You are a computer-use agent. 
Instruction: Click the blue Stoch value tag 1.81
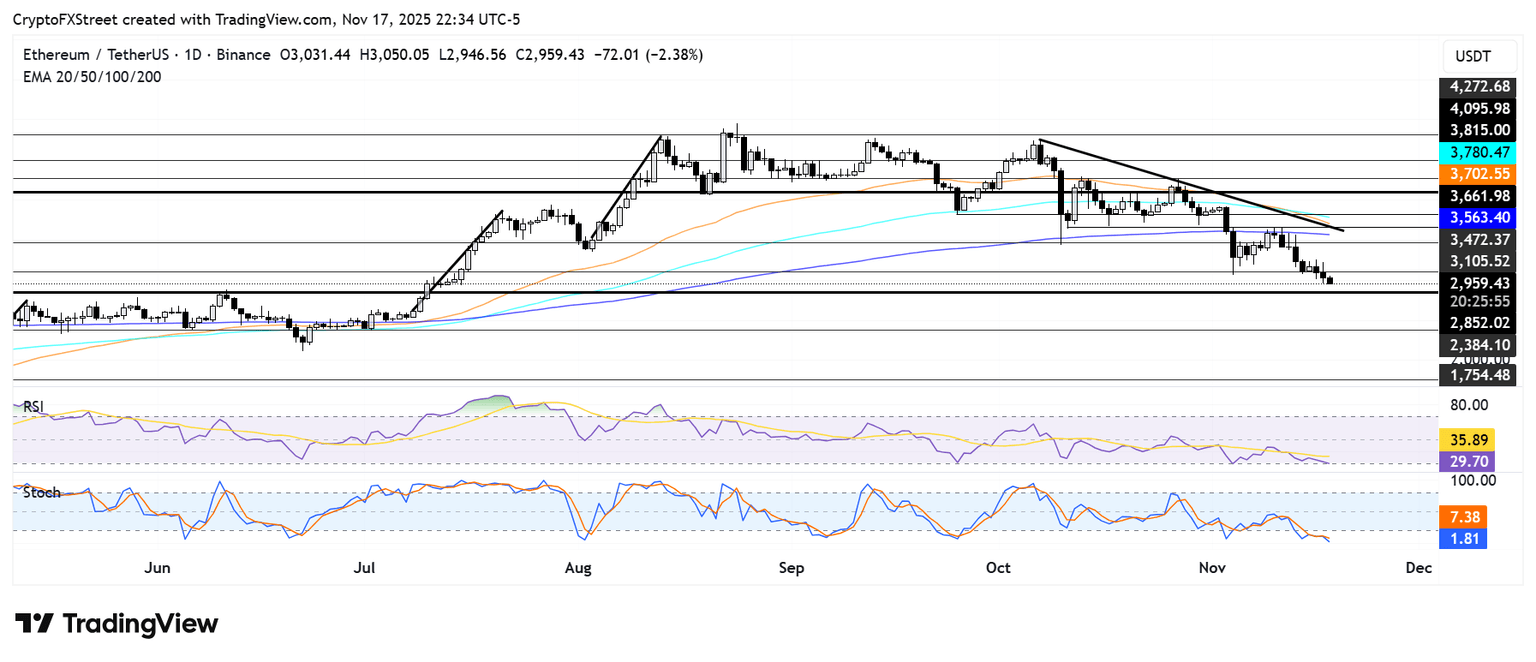tap(1464, 539)
